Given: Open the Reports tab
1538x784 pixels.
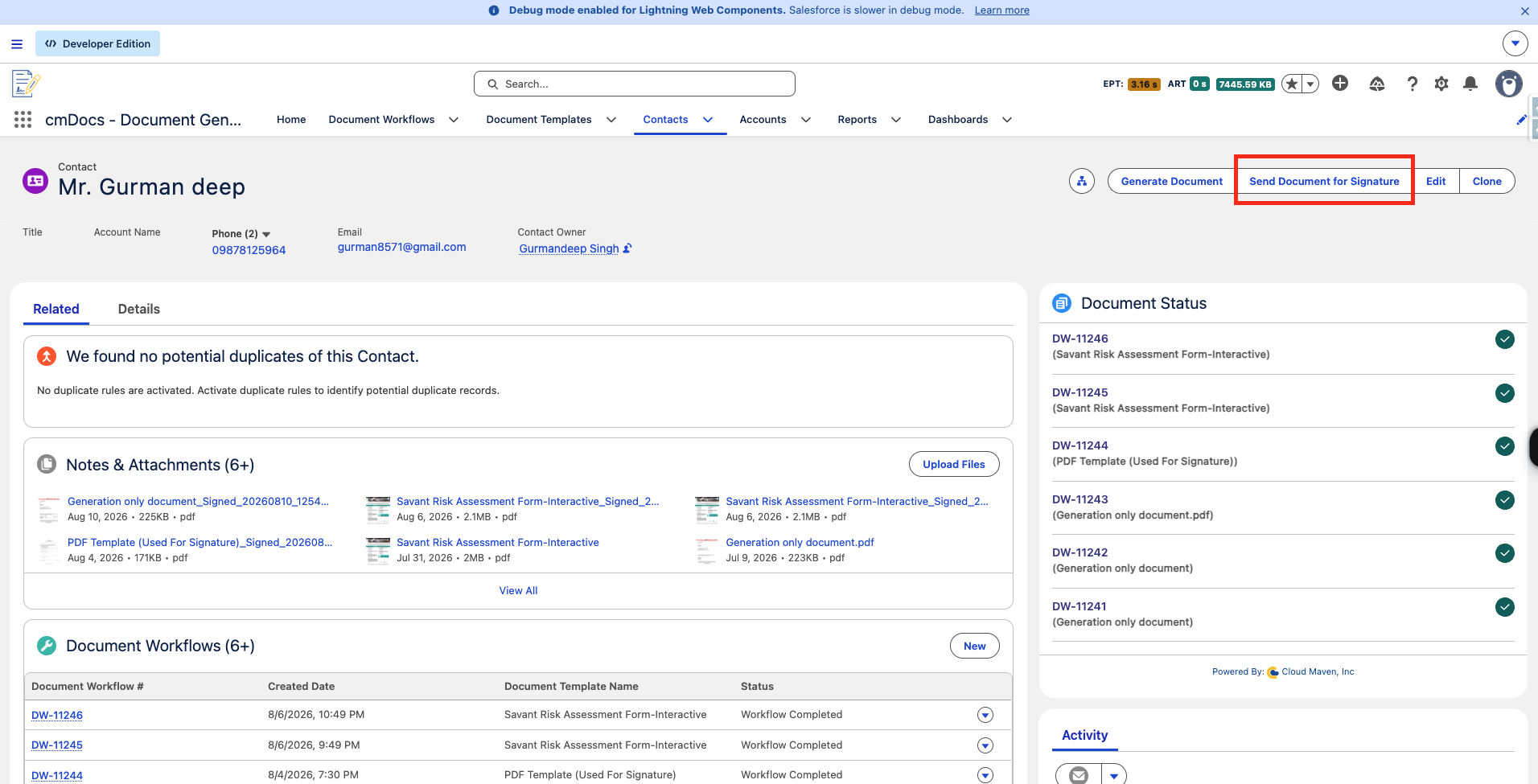Looking at the screenshot, I should (x=857, y=120).
